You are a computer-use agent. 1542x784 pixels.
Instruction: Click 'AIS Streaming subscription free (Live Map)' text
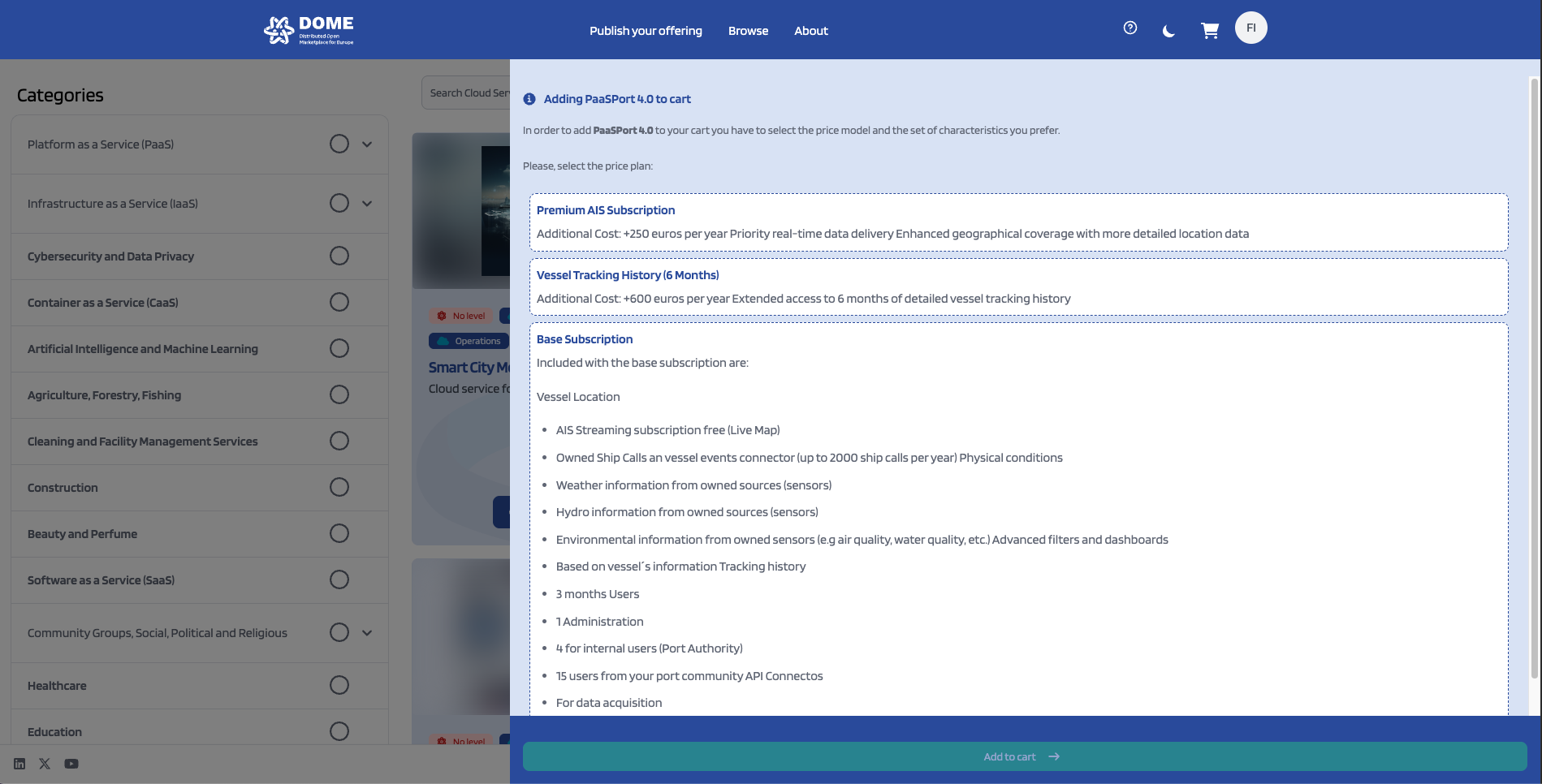pyautogui.click(x=667, y=430)
